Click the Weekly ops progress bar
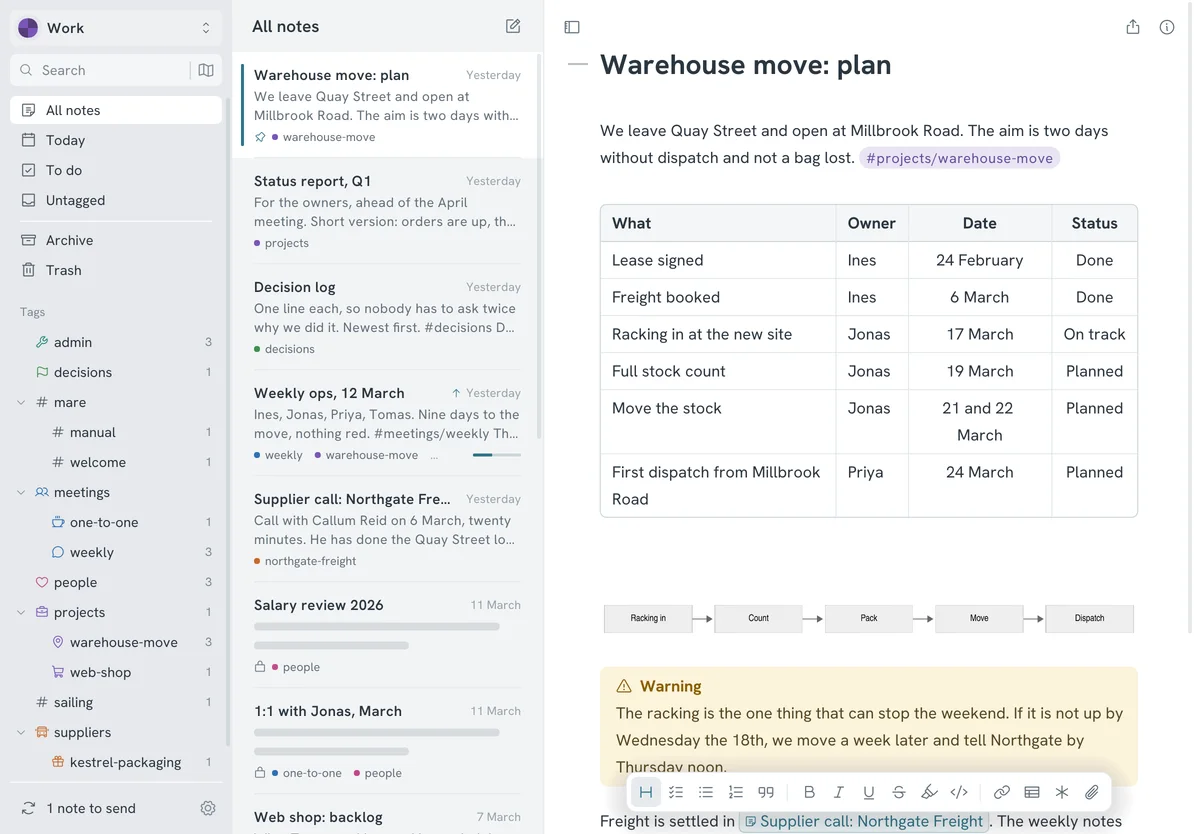Screen dimensions: 1194x834 click(x=496, y=455)
